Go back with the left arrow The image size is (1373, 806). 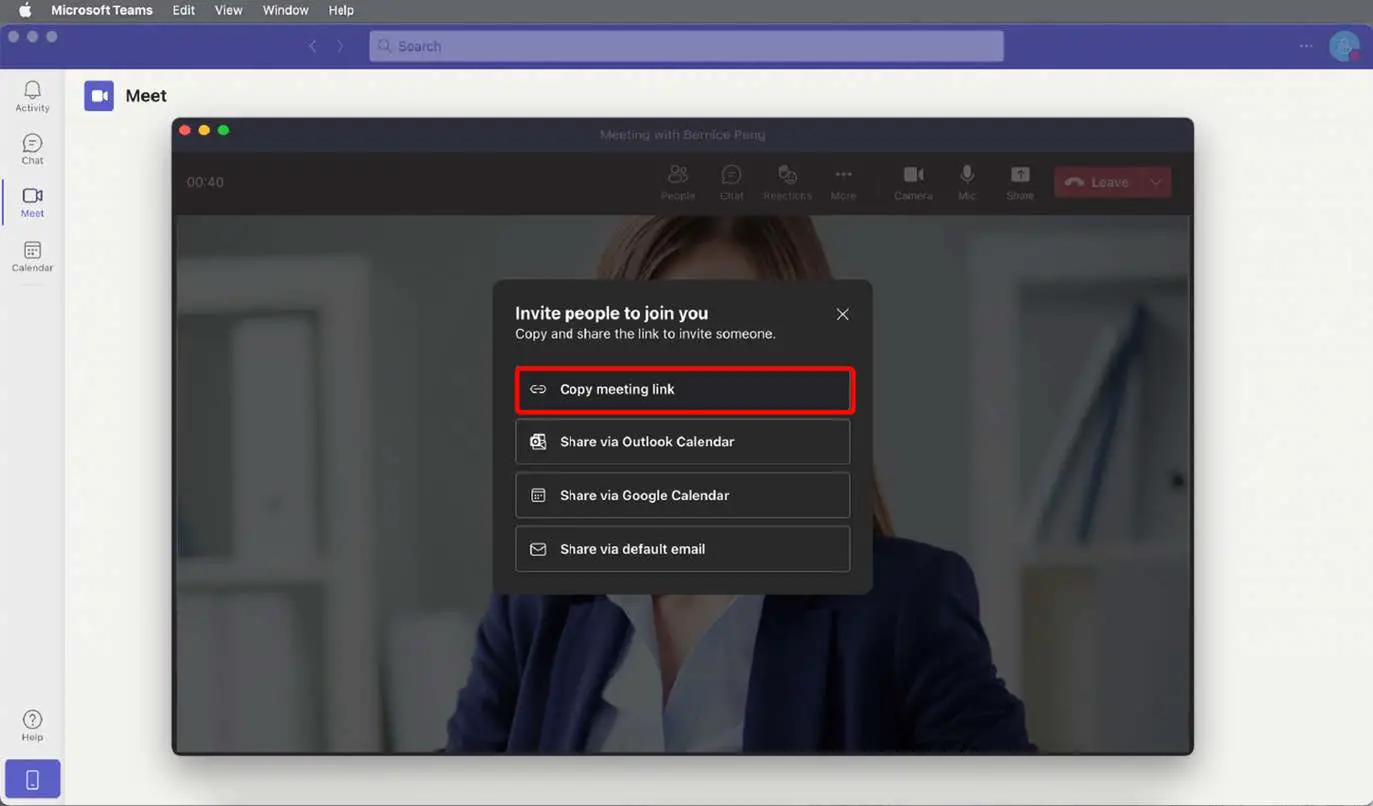[x=313, y=46]
